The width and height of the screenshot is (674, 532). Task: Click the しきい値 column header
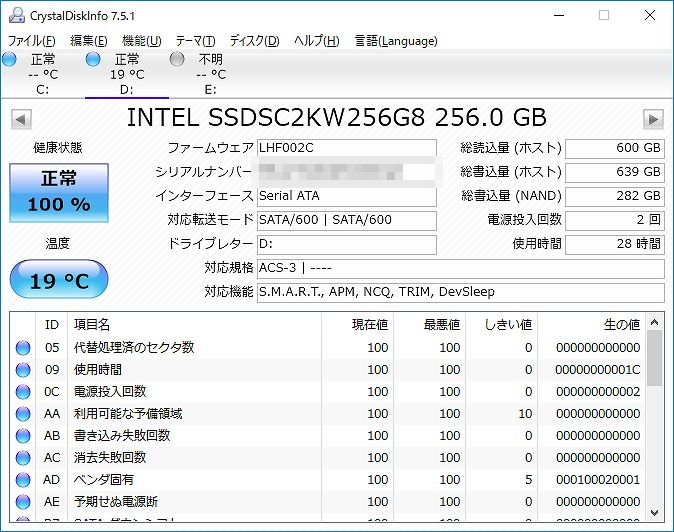click(x=502, y=325)
